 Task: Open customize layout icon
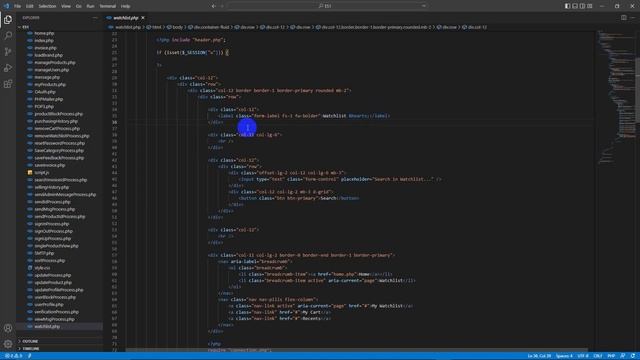coord(589,6)
